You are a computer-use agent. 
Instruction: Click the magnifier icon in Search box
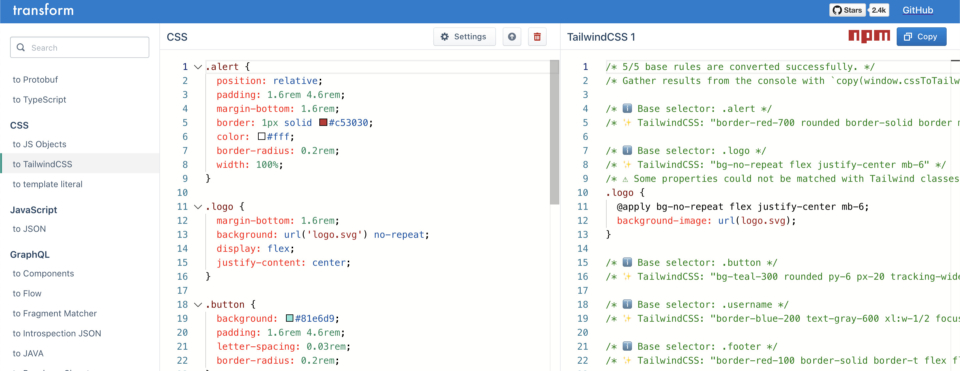pos(21,47)
